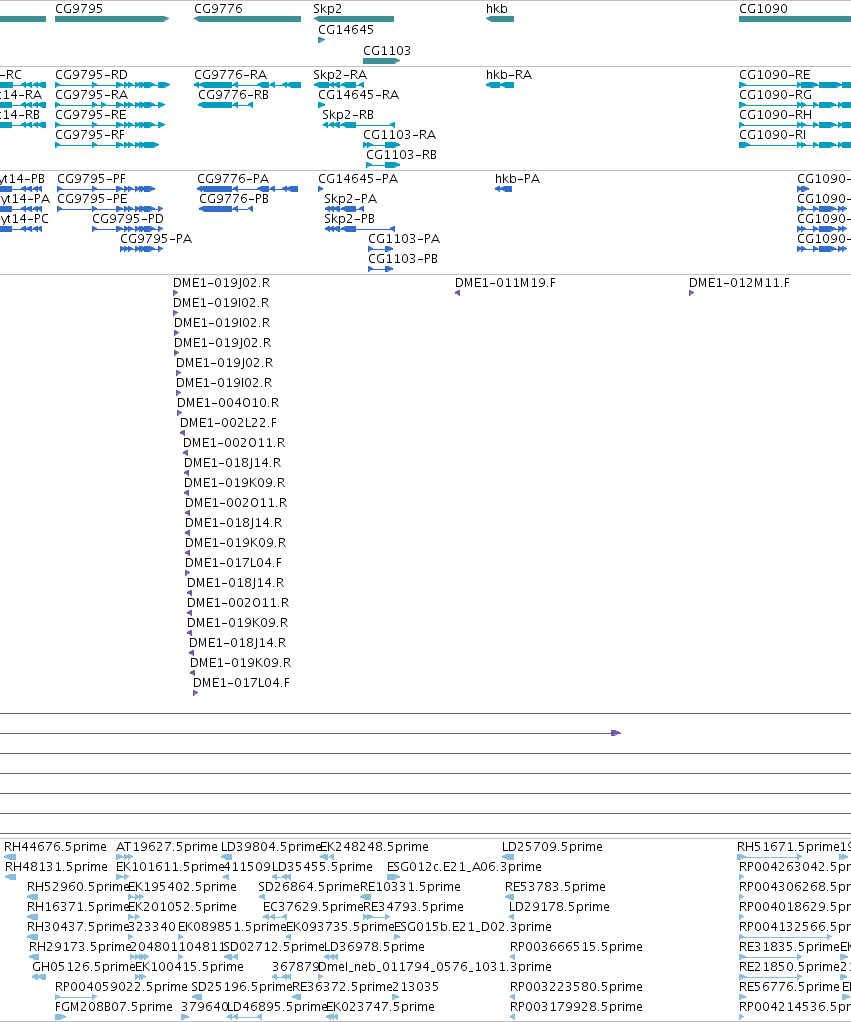Click BAC end DME1-012M11.F
851x1022 pixels.
click(x=739, y=283)
